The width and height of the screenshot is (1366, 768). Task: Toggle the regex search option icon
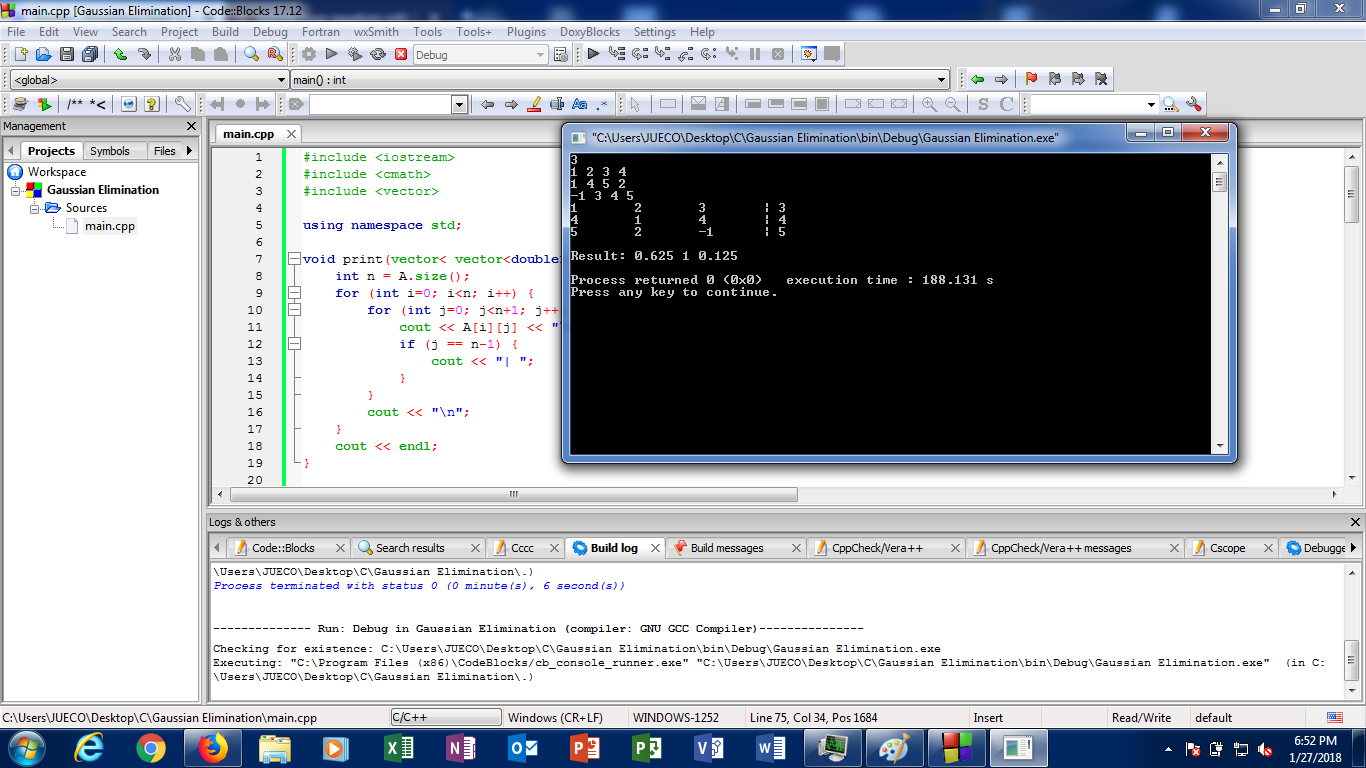point(602,104)
